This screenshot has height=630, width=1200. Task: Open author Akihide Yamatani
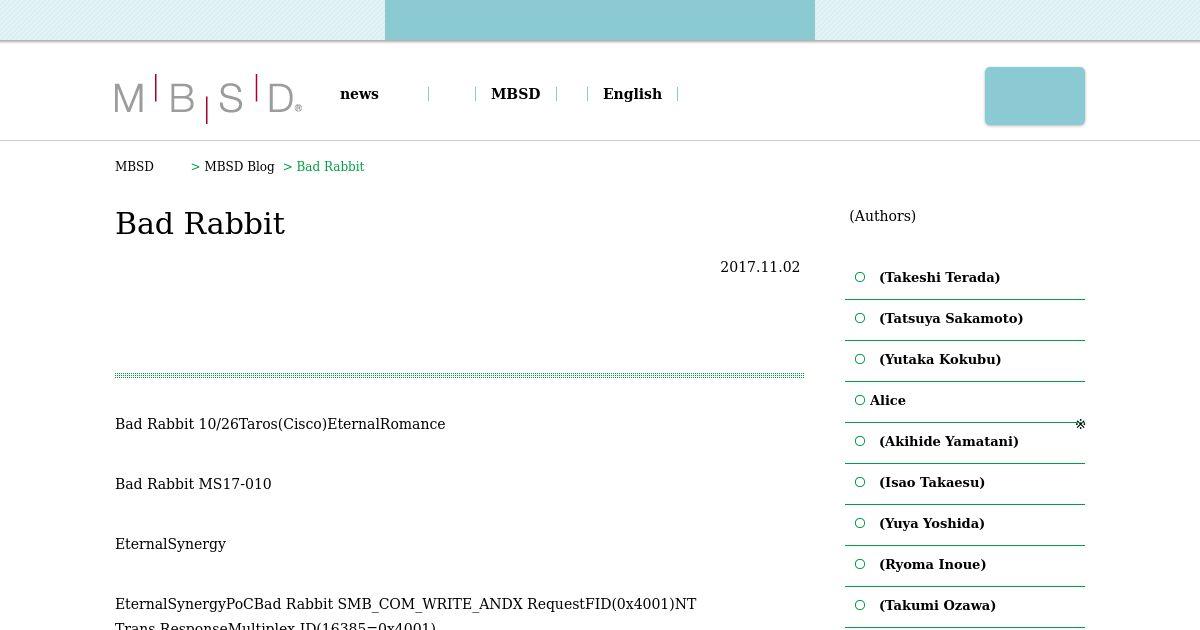click(x=949, y=441)
